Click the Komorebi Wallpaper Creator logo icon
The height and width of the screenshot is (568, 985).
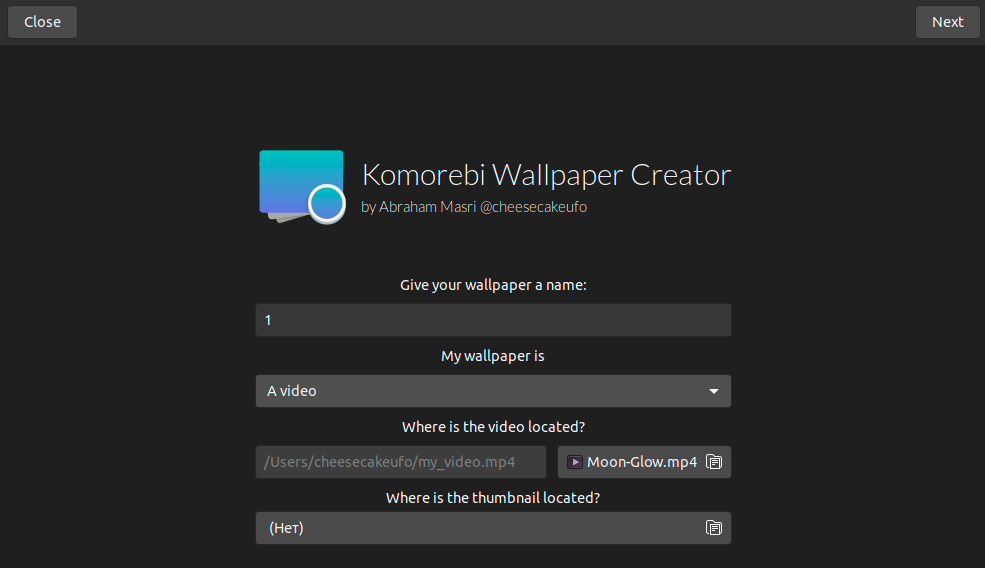click(302, 187)
